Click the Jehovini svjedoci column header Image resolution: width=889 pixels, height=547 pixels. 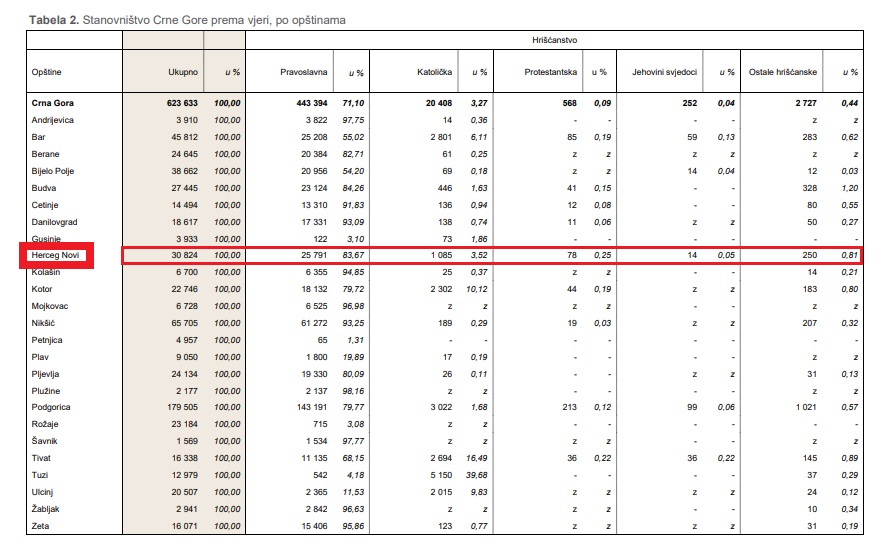pyautogui.click(x=664, y=73)
